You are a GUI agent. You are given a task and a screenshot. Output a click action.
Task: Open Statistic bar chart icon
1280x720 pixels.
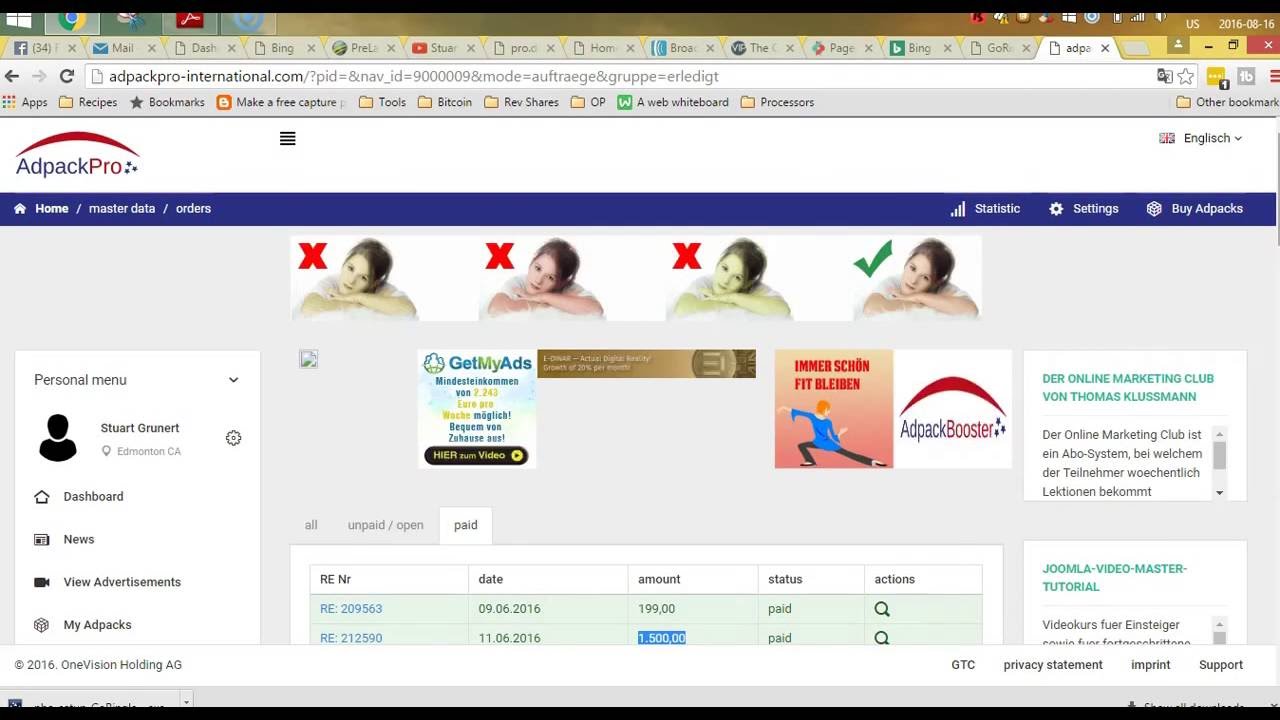[958, 209]
